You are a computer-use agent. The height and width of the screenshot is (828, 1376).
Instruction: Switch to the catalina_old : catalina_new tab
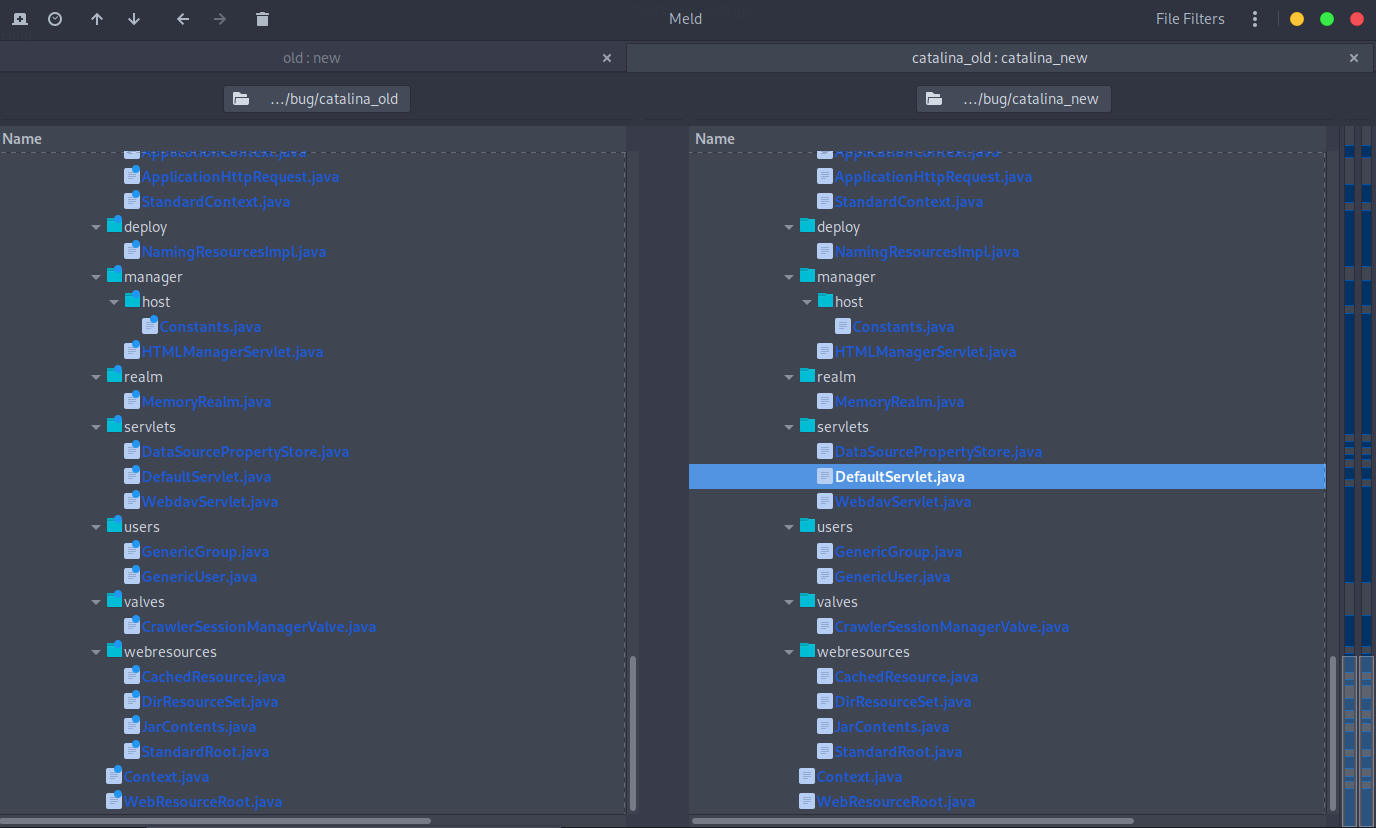(1000, 57)
